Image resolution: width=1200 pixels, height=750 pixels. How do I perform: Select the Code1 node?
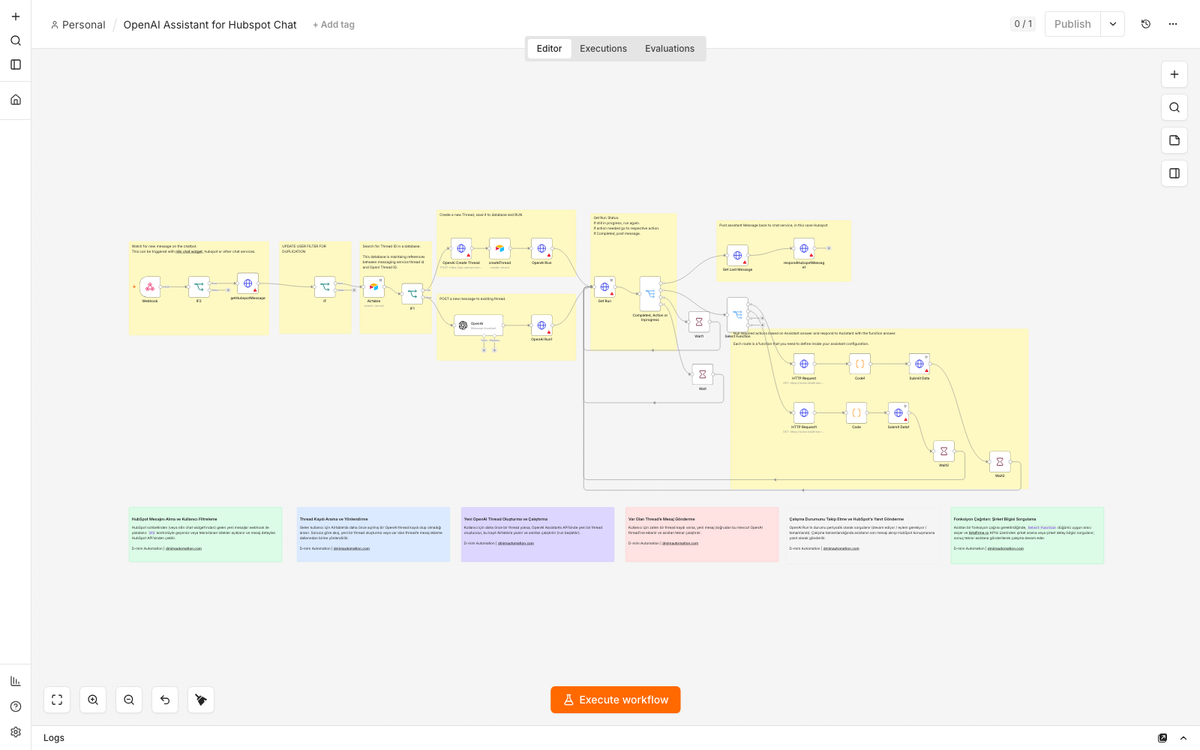(x=860, y=364)
